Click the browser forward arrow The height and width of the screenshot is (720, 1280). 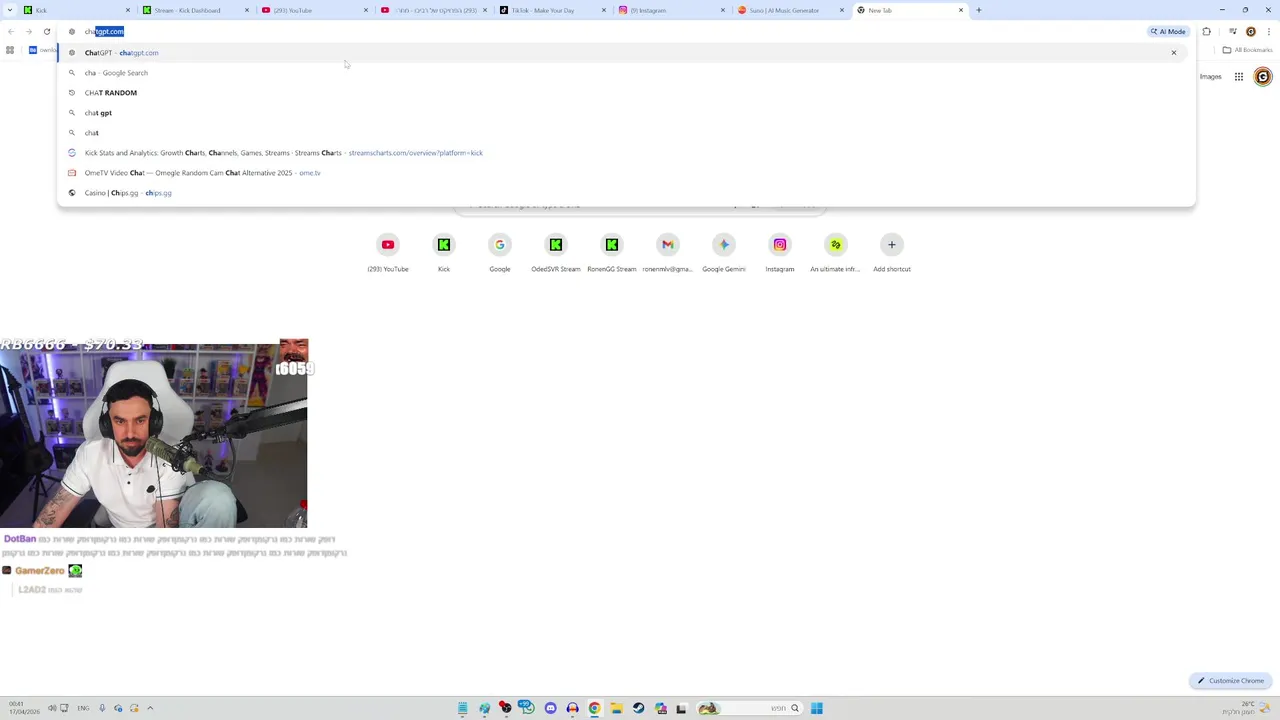tap(29, 31)
